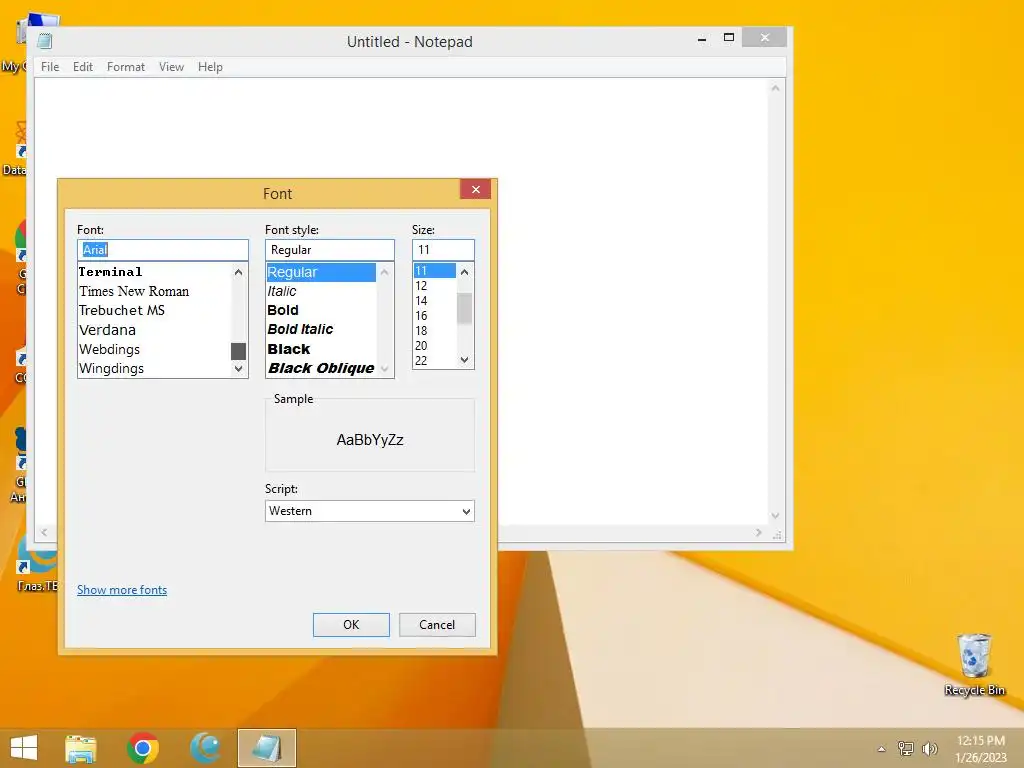
Task: Open Google Chrome from the taskbar
Action: (x=143, y=748)
